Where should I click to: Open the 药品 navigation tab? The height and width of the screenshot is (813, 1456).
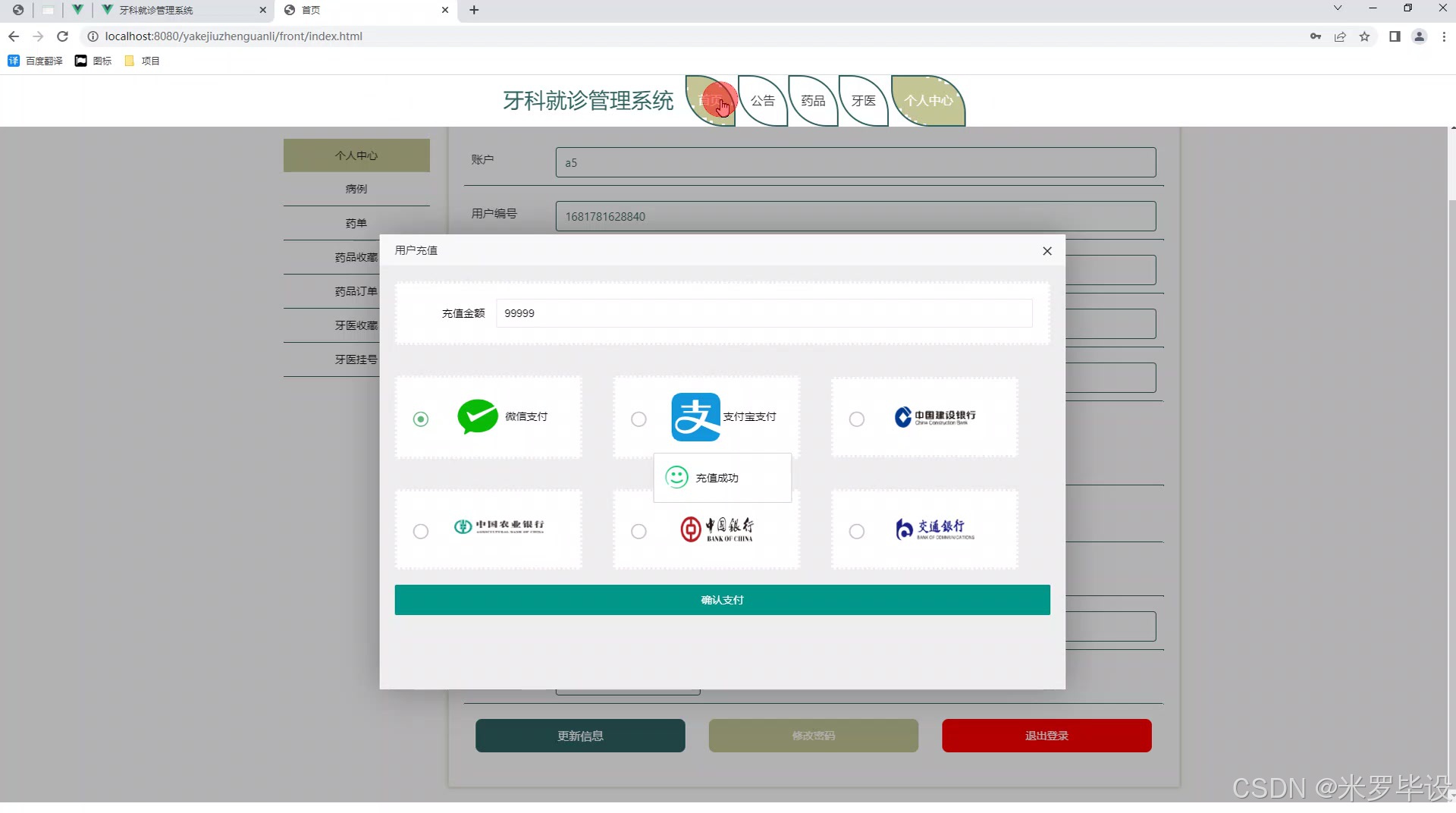click(813, 101)
